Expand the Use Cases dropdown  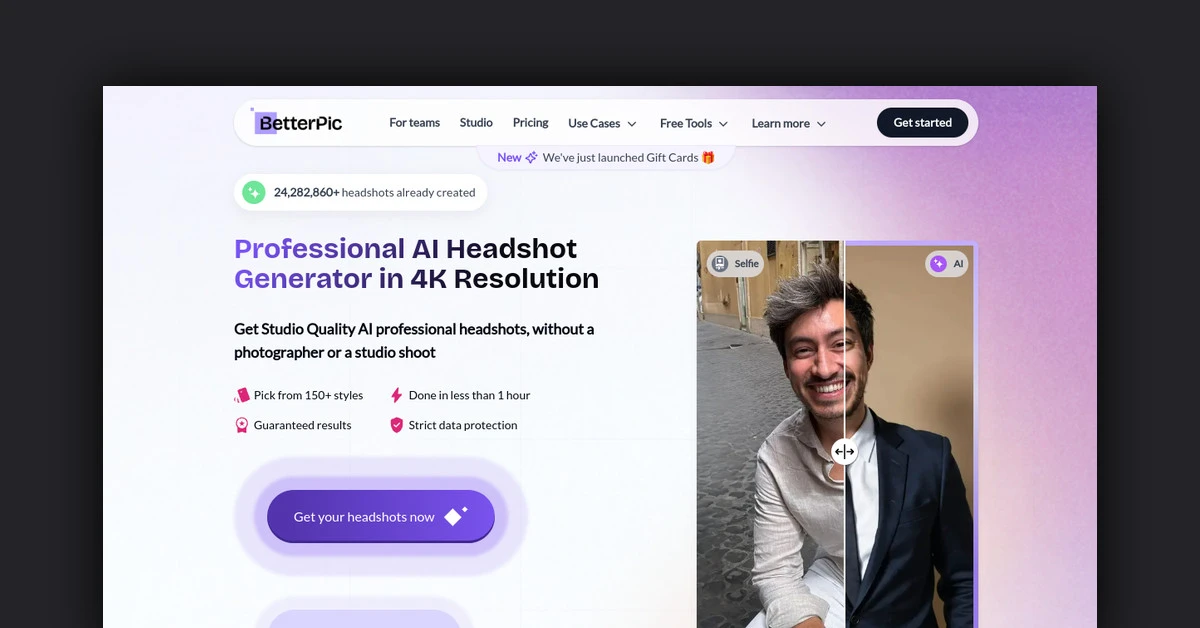click(x=602, y=123)
